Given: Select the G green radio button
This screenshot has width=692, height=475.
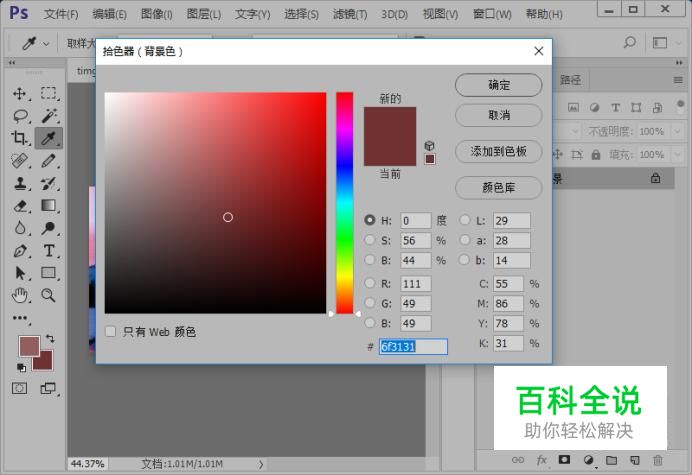Looking at the screenshot, I should 370,303.
